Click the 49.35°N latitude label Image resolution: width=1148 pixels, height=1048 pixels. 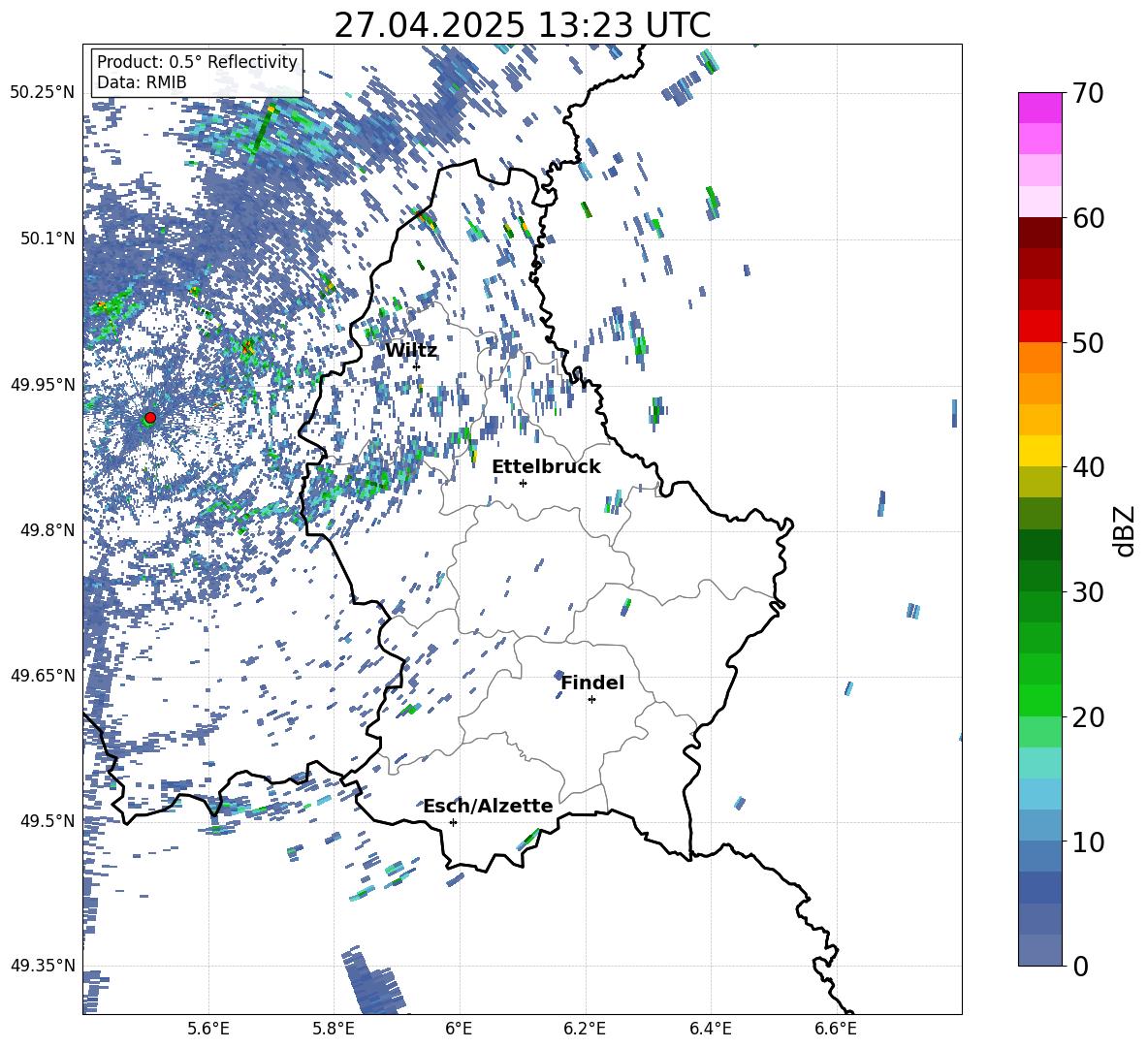click(x=43, y=966)
